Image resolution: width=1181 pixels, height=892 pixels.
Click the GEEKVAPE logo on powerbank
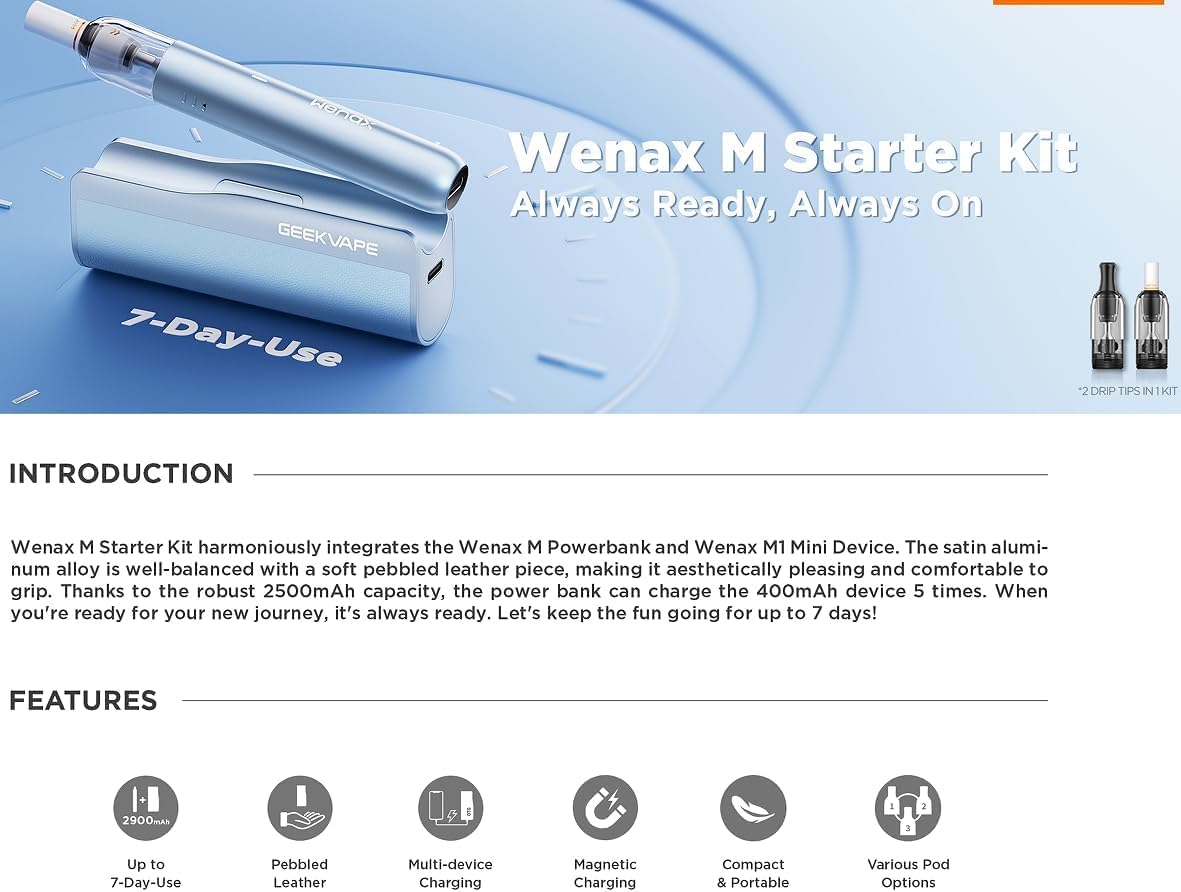(328, 239)
